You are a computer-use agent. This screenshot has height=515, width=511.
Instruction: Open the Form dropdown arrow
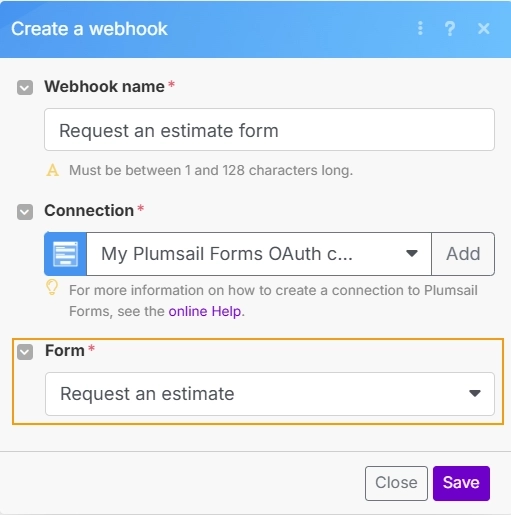click(475, 394)
